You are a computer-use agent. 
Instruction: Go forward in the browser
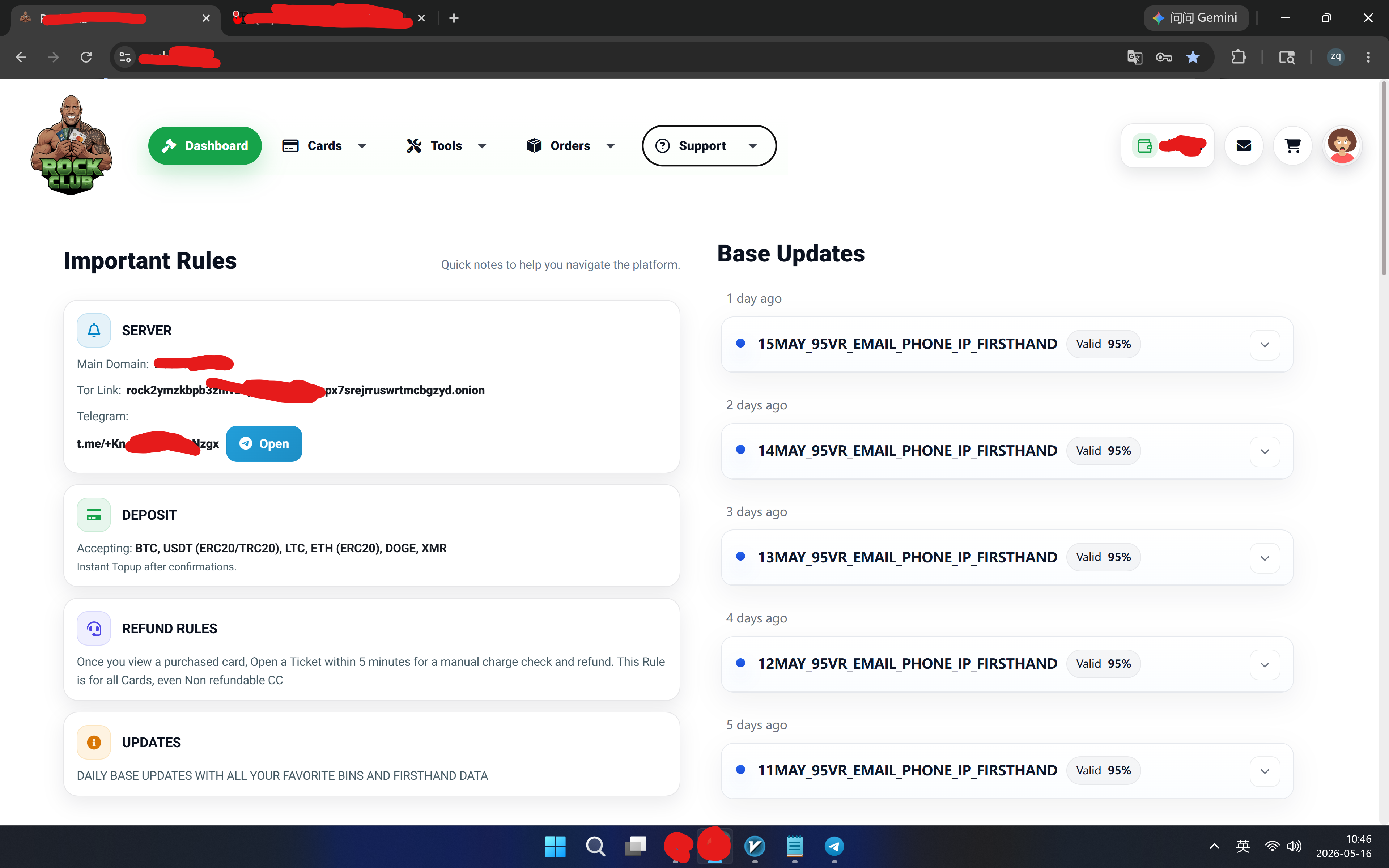(x=54, y=57)
